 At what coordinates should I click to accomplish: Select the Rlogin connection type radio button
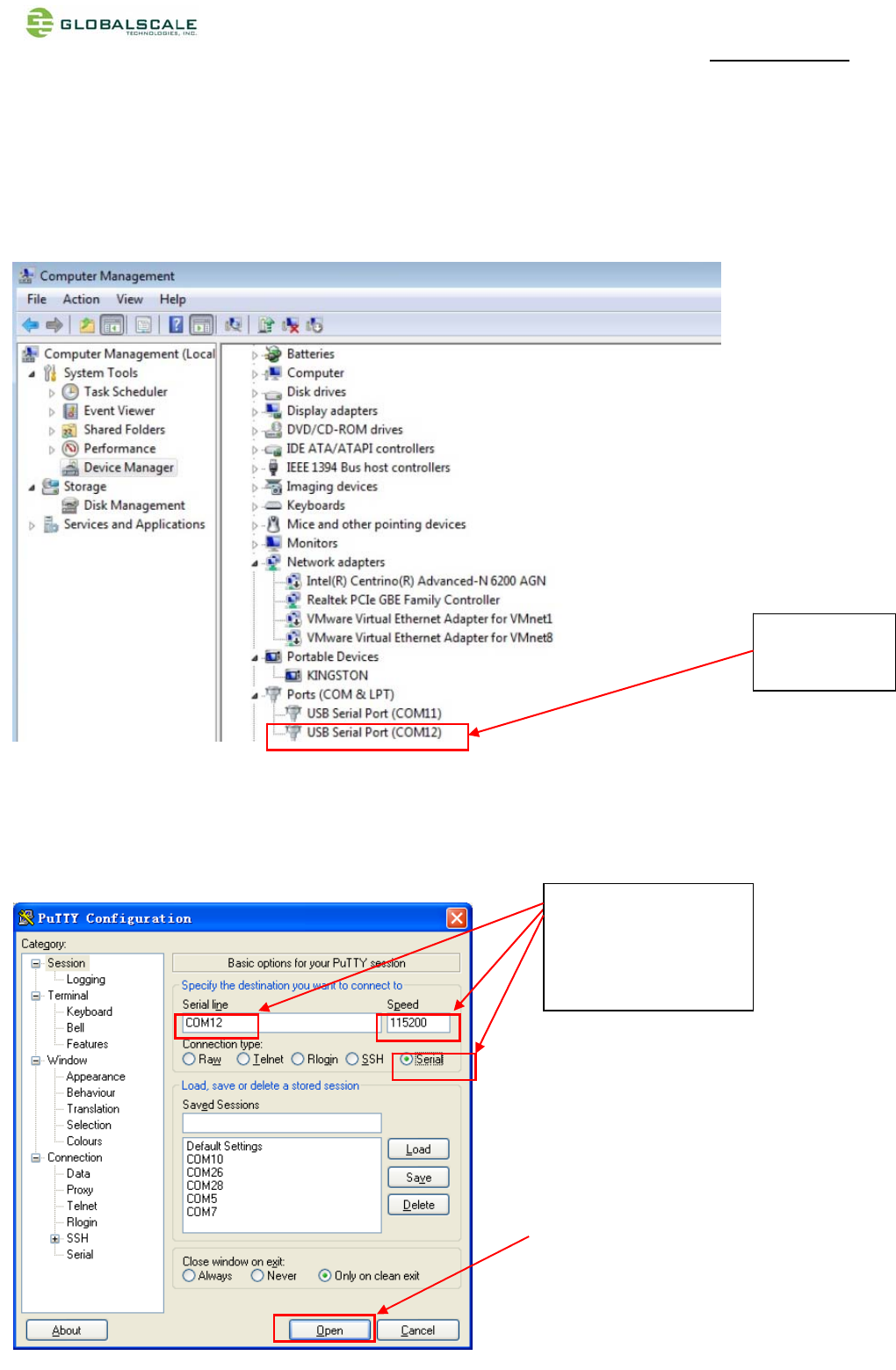[298, 1059]
